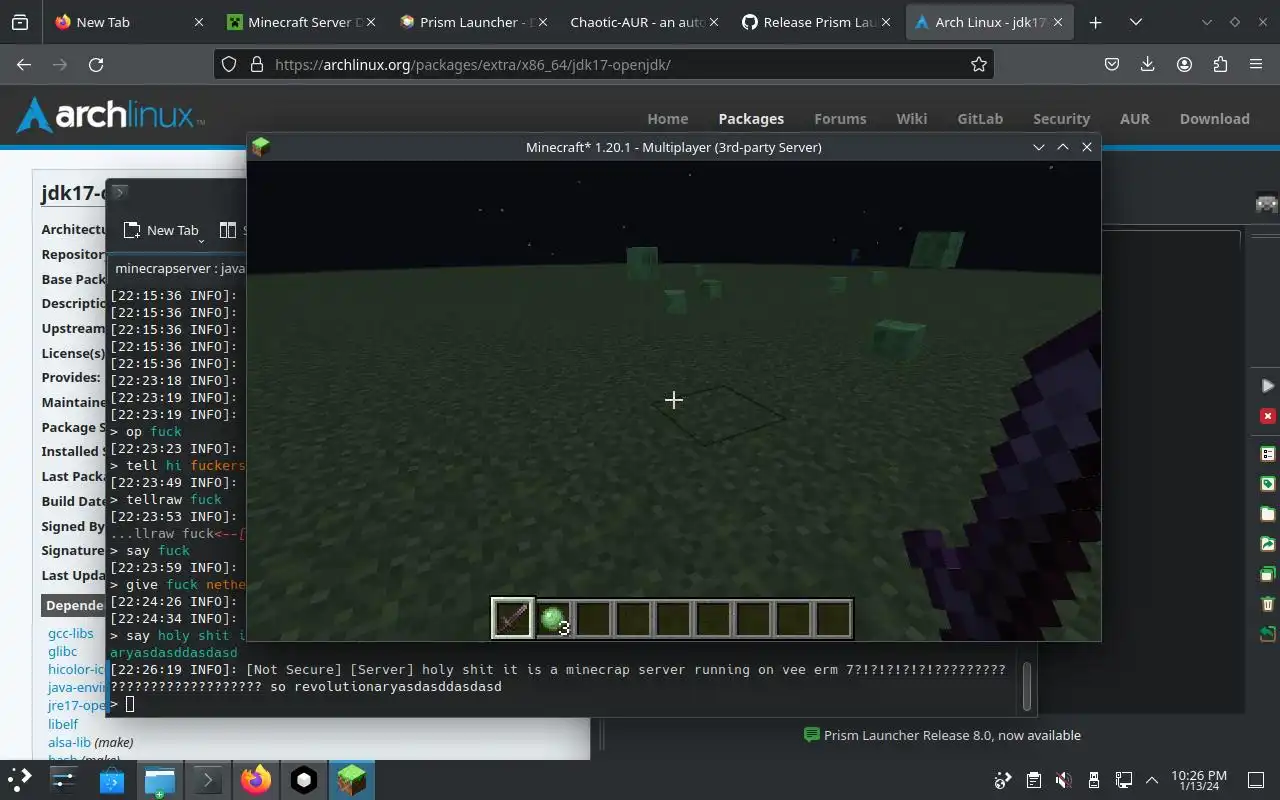
Task: Open the network icon in the system tray
Action: [1124, 780]
